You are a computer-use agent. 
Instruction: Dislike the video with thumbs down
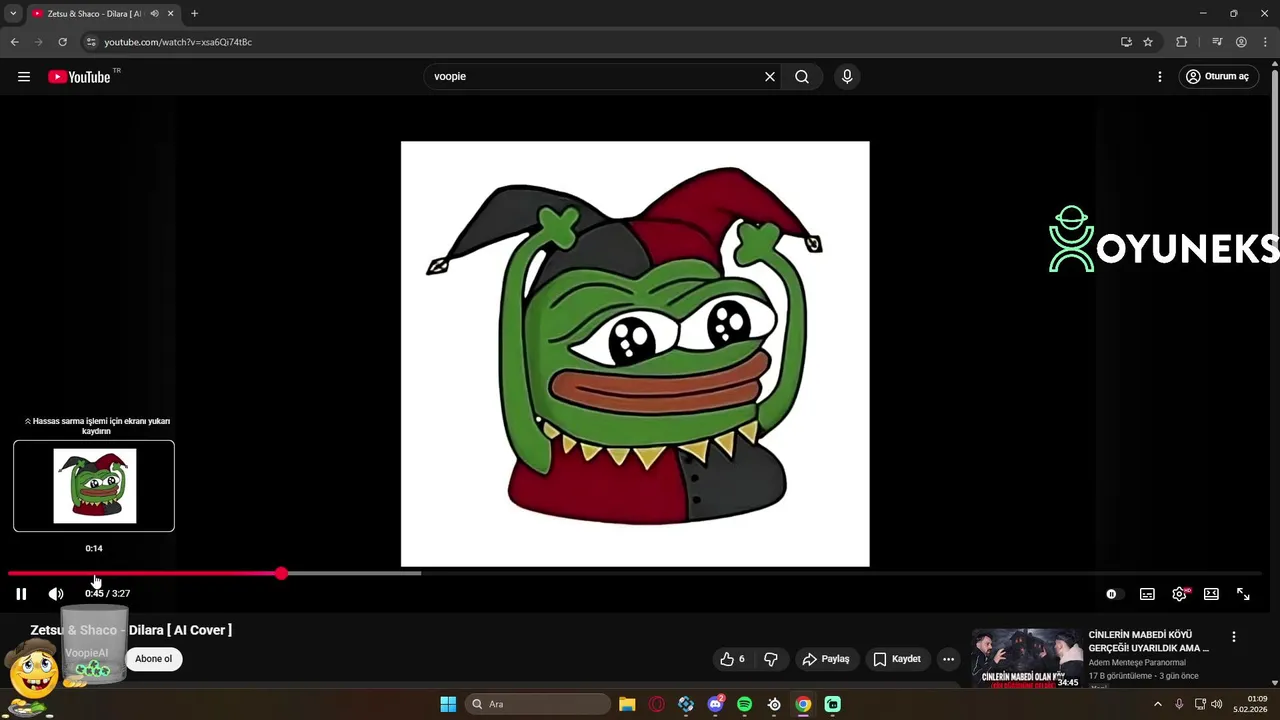[770, 659]
